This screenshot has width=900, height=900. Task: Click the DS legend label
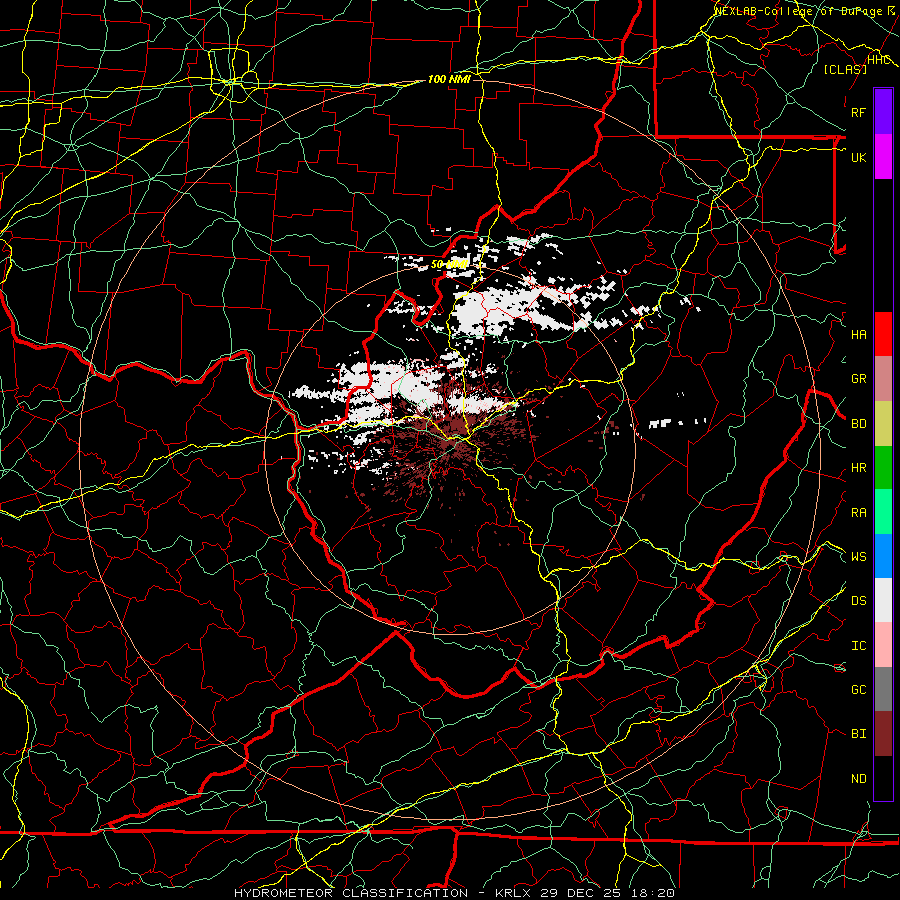858,601
